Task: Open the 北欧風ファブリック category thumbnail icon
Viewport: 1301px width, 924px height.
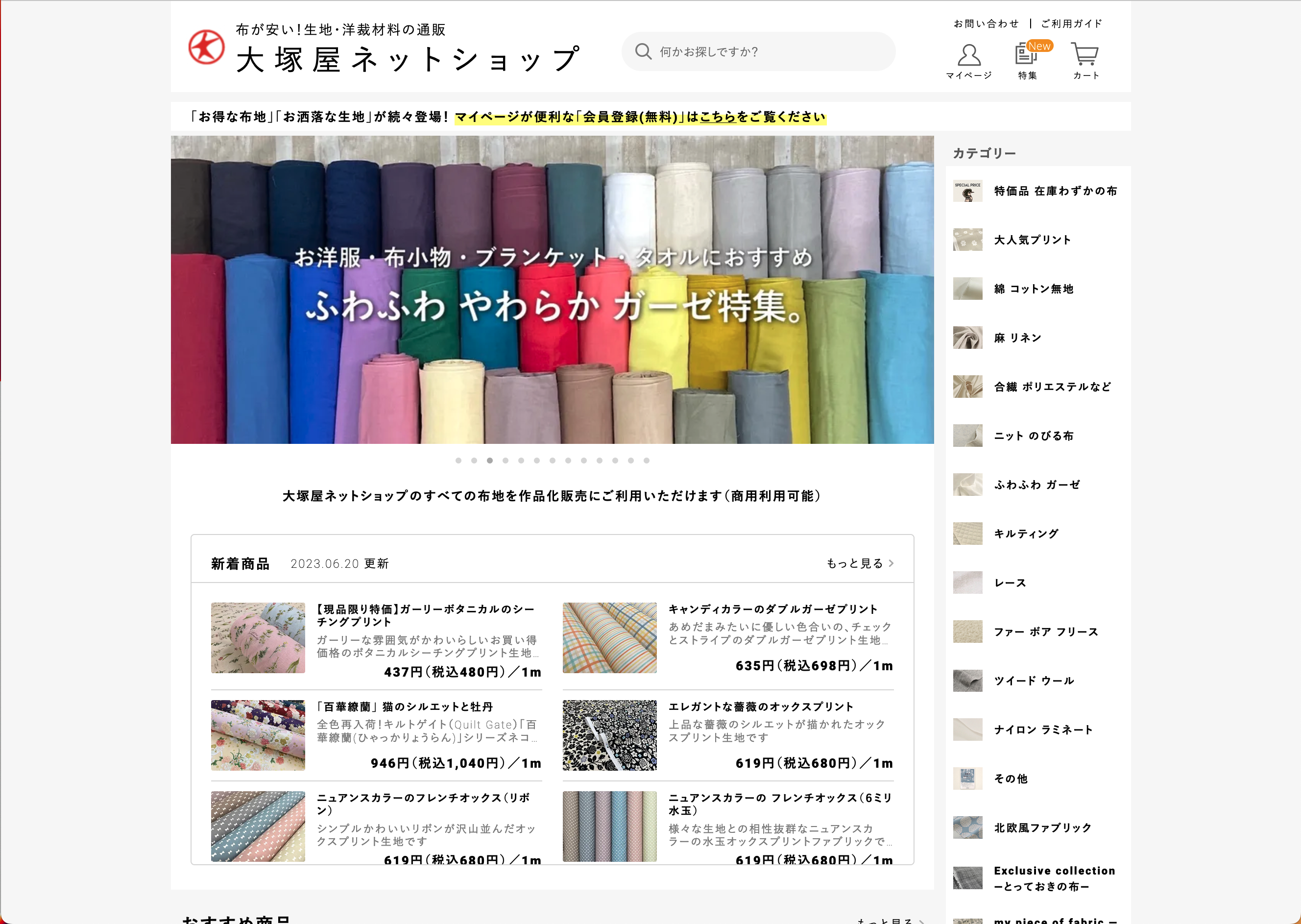Action: click(967, 828)
